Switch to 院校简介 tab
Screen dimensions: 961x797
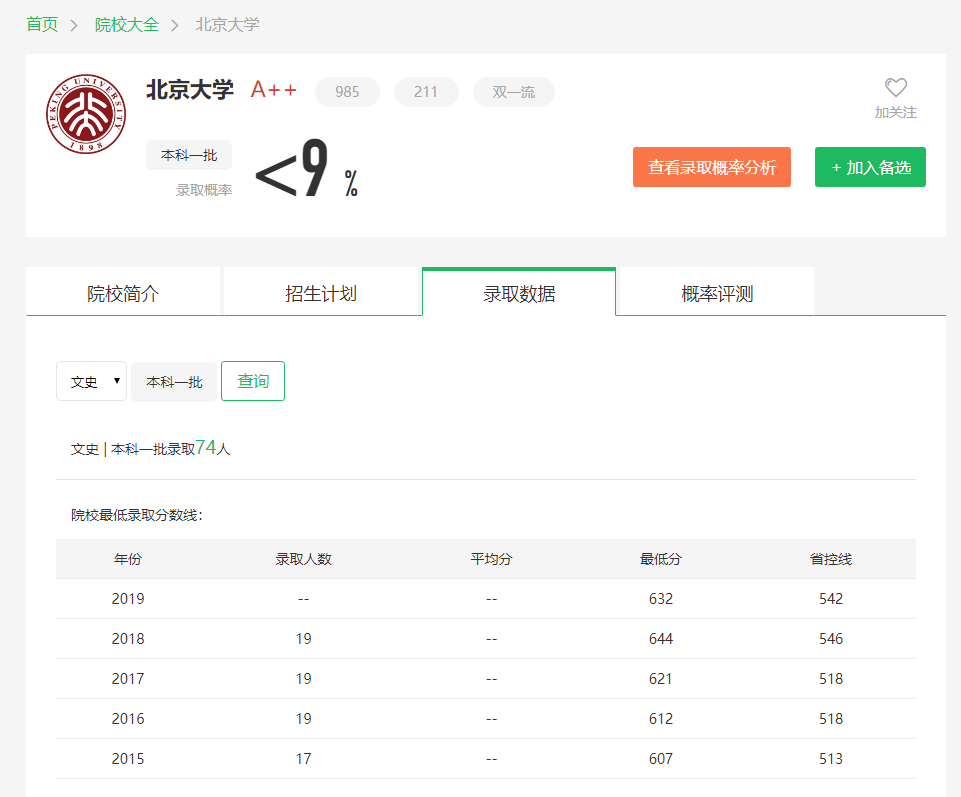[x=123, y=293]
